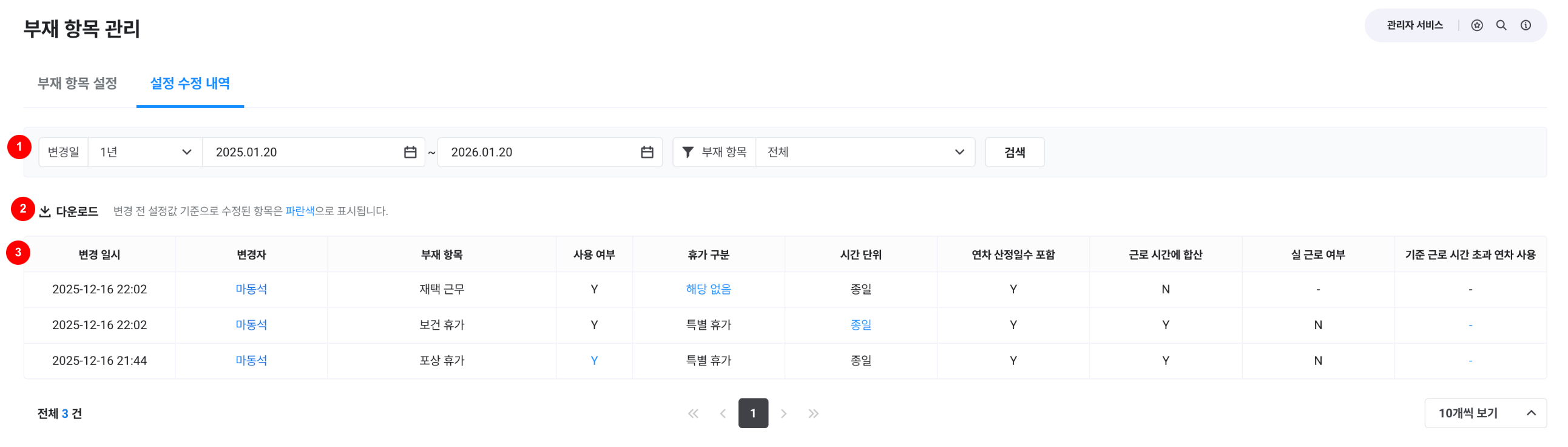Go to the first page double-arrow
This screenshot has width=1568, height=447.
point(693,414)
